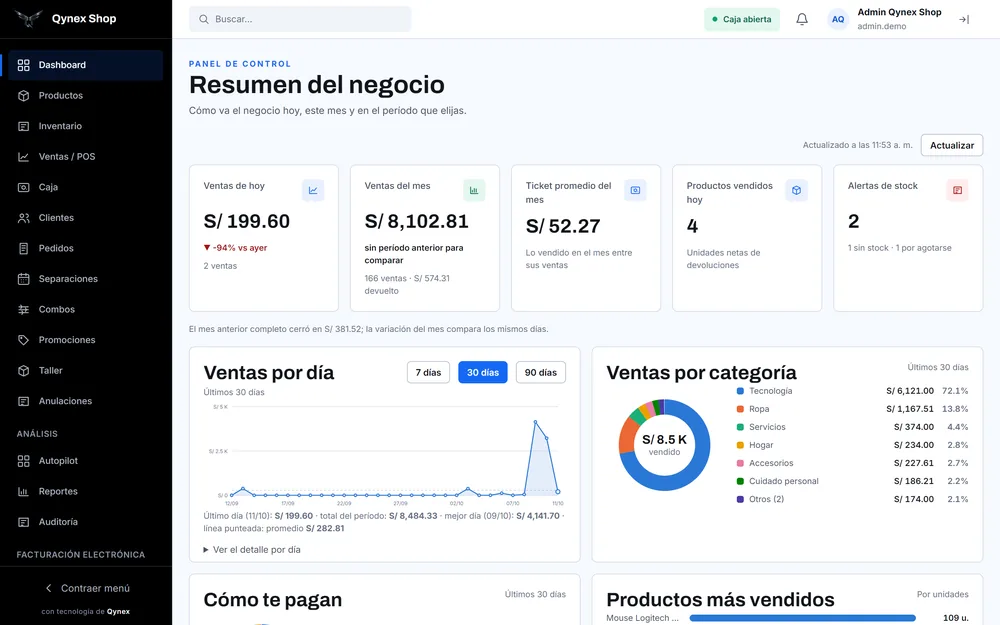Click the Separaciones calendar icon
Viewport: 1000px width, 625px height.
pos(24,279)
